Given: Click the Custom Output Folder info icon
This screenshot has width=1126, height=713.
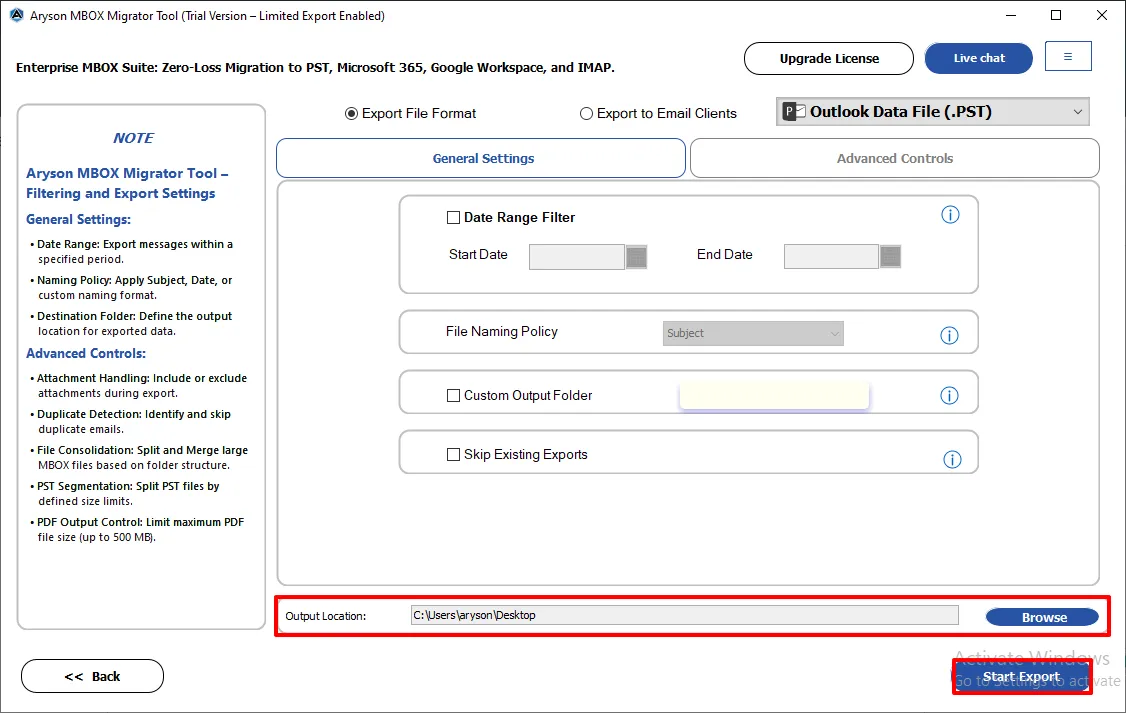Looking at the screenshot, I should tap(949, 396).
